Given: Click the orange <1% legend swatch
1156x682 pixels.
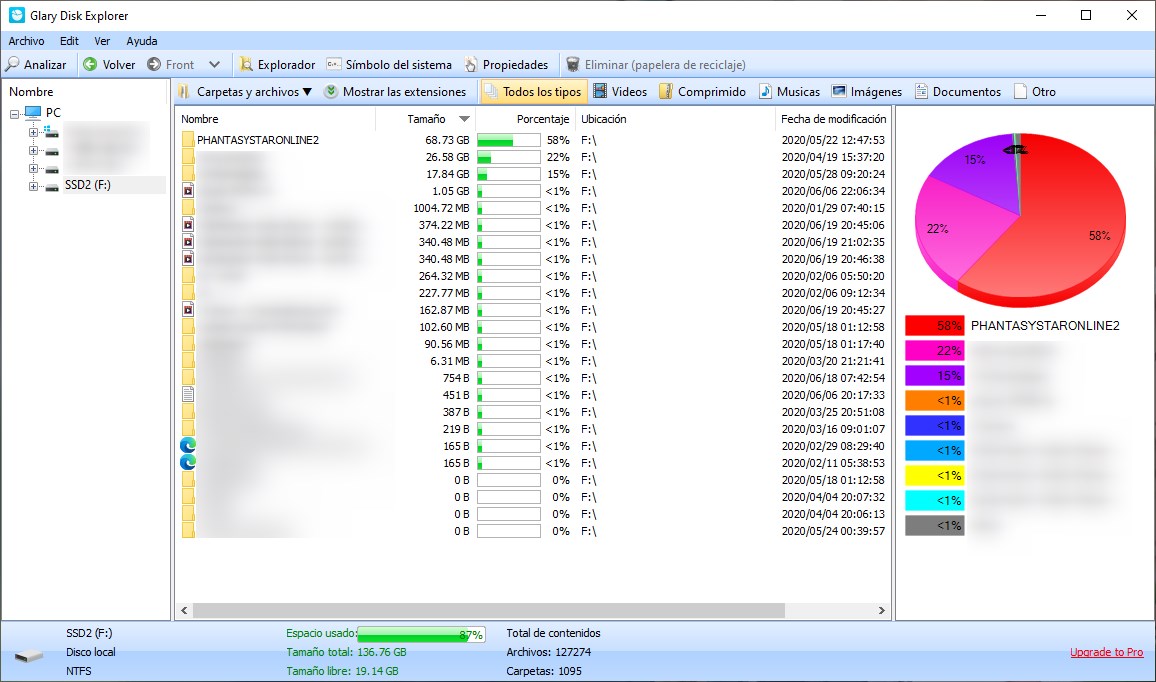Looking at the screenshot, I should 934,400.
